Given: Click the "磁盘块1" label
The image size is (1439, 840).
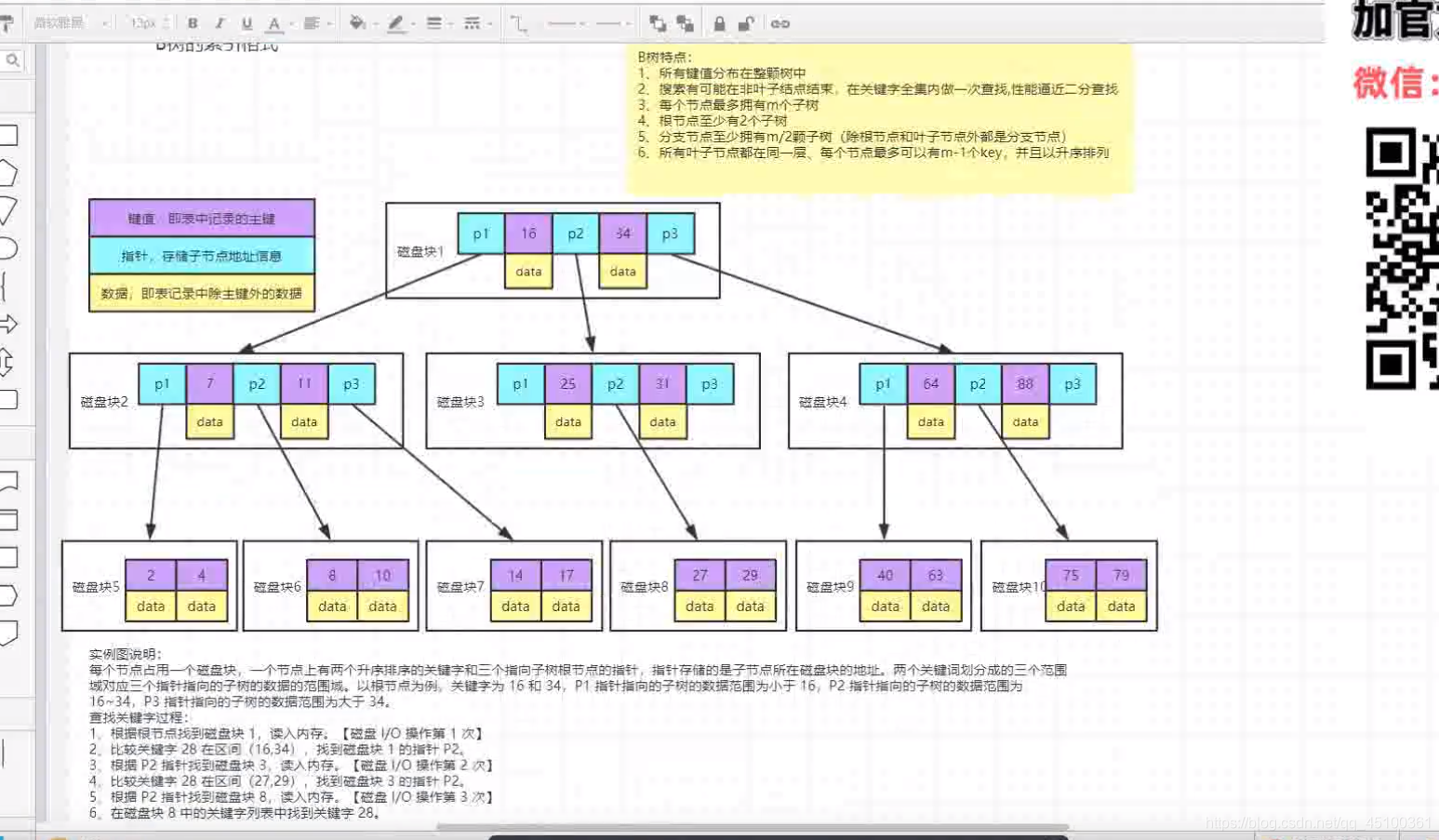Looking at the screenshot, I should tap(420, 251).
